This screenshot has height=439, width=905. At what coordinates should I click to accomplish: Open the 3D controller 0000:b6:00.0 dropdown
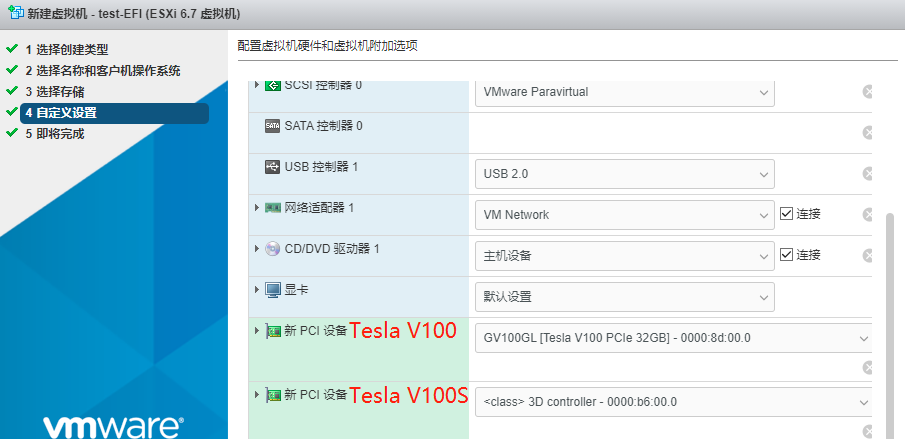click(673, 402)
